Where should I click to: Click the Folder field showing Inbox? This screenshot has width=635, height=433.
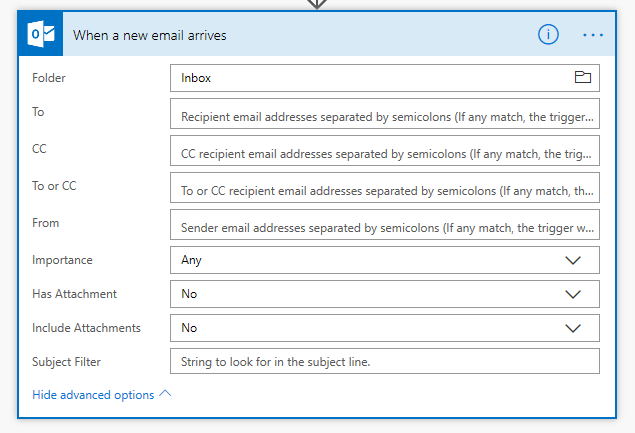370,78
